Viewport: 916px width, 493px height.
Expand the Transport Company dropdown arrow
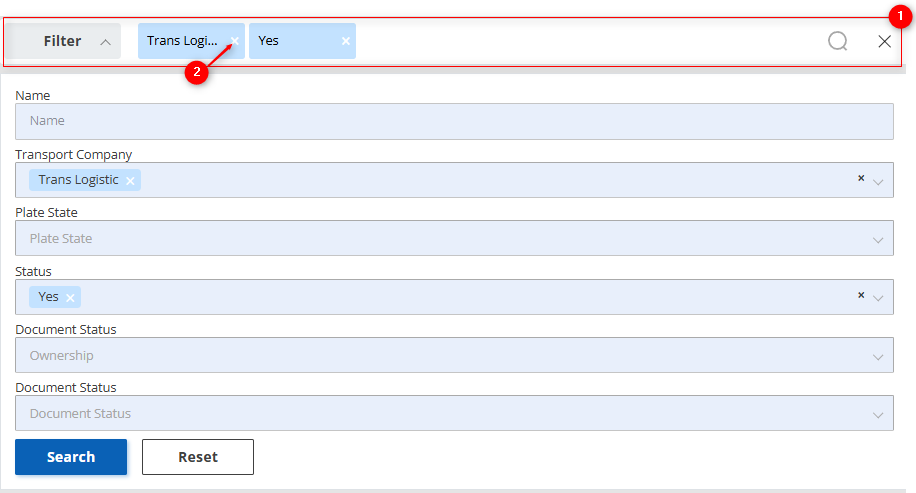click(x=878, y=182)
